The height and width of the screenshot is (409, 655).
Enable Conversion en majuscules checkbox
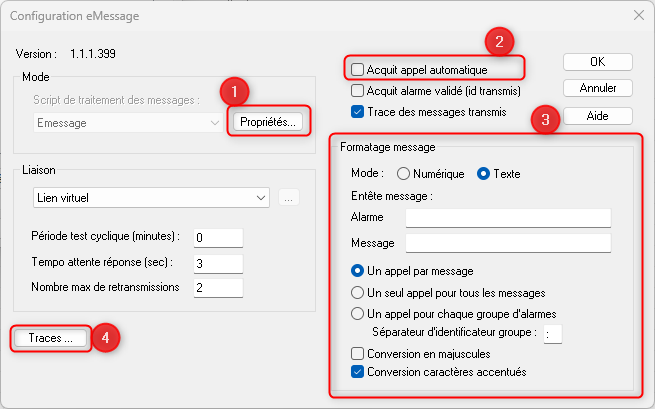click(358, 354)
